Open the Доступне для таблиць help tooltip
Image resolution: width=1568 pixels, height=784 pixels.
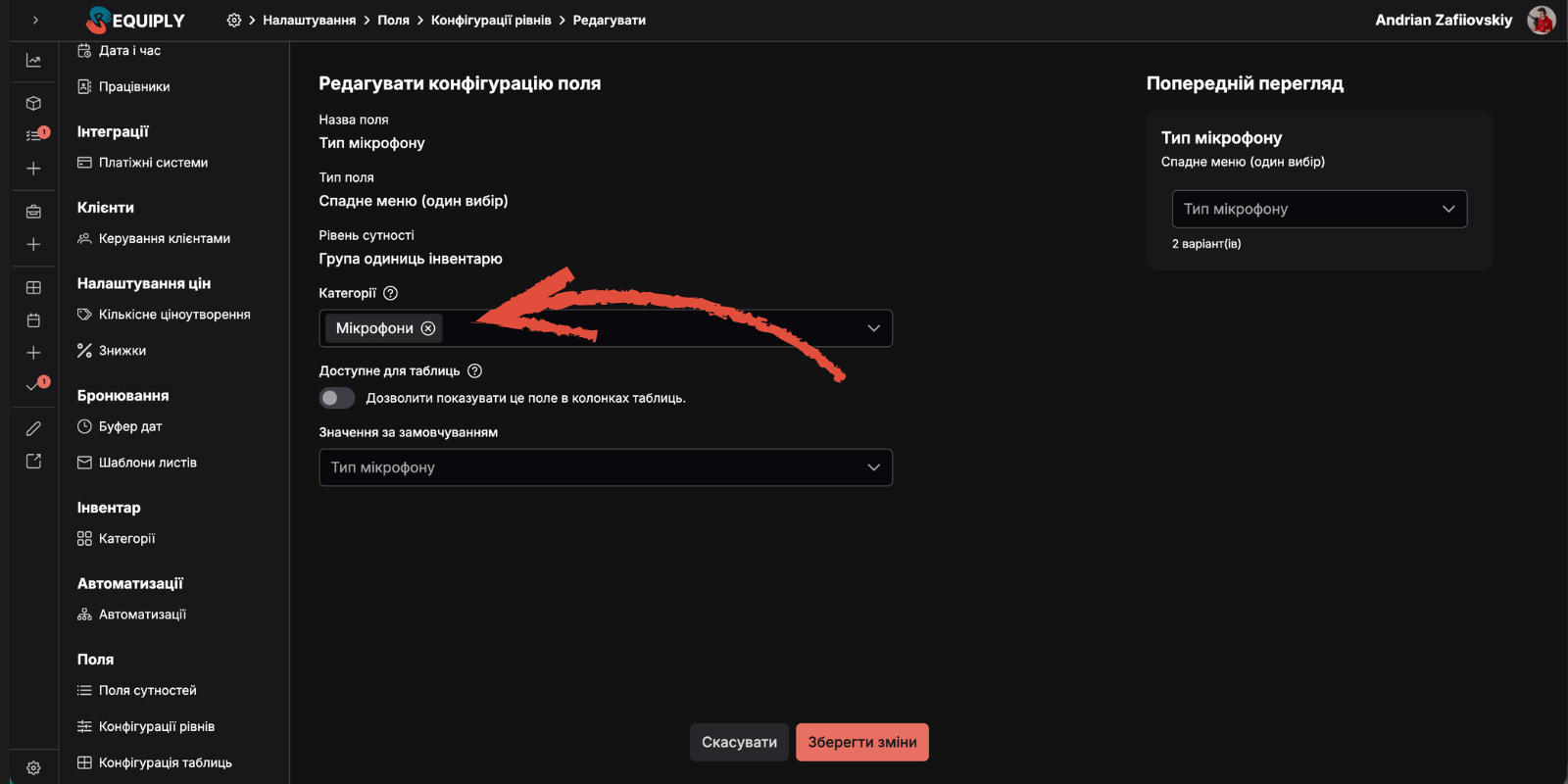[x=475, y=370]
